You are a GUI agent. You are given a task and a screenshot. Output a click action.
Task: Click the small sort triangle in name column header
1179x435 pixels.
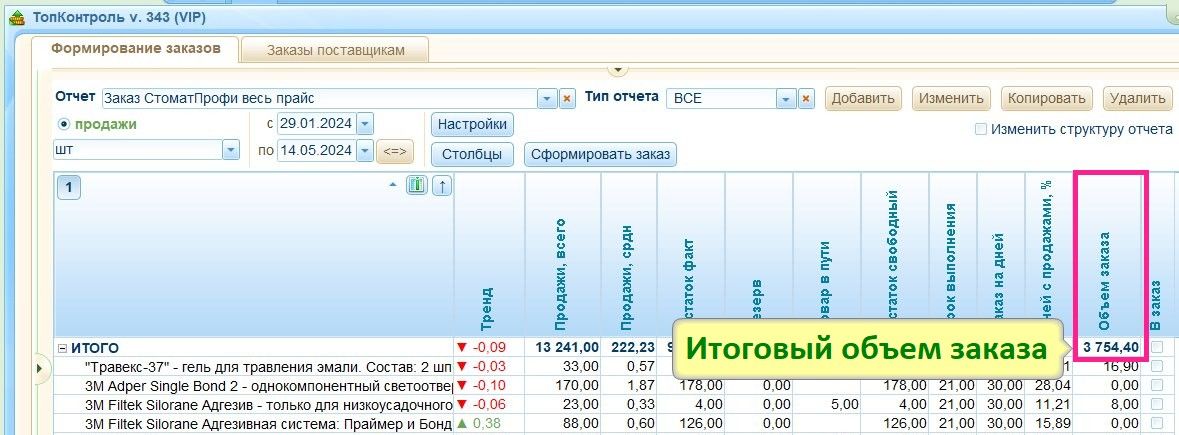tap(392, 184)
